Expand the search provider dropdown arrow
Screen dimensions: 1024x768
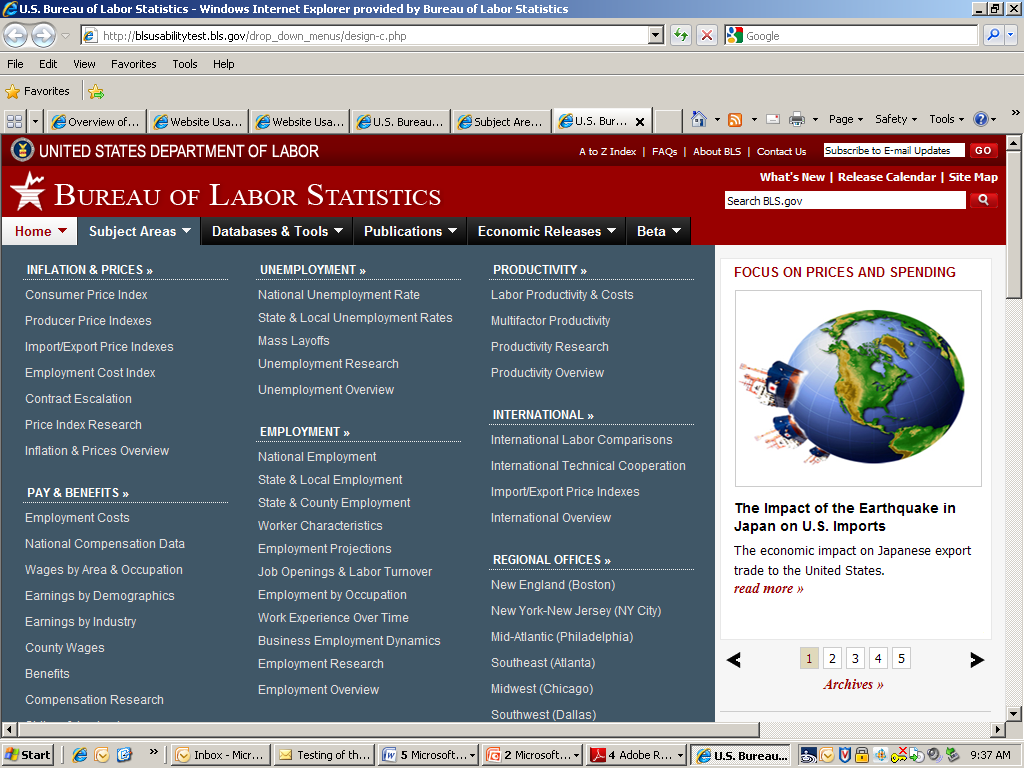click(x=1010, y=35)
